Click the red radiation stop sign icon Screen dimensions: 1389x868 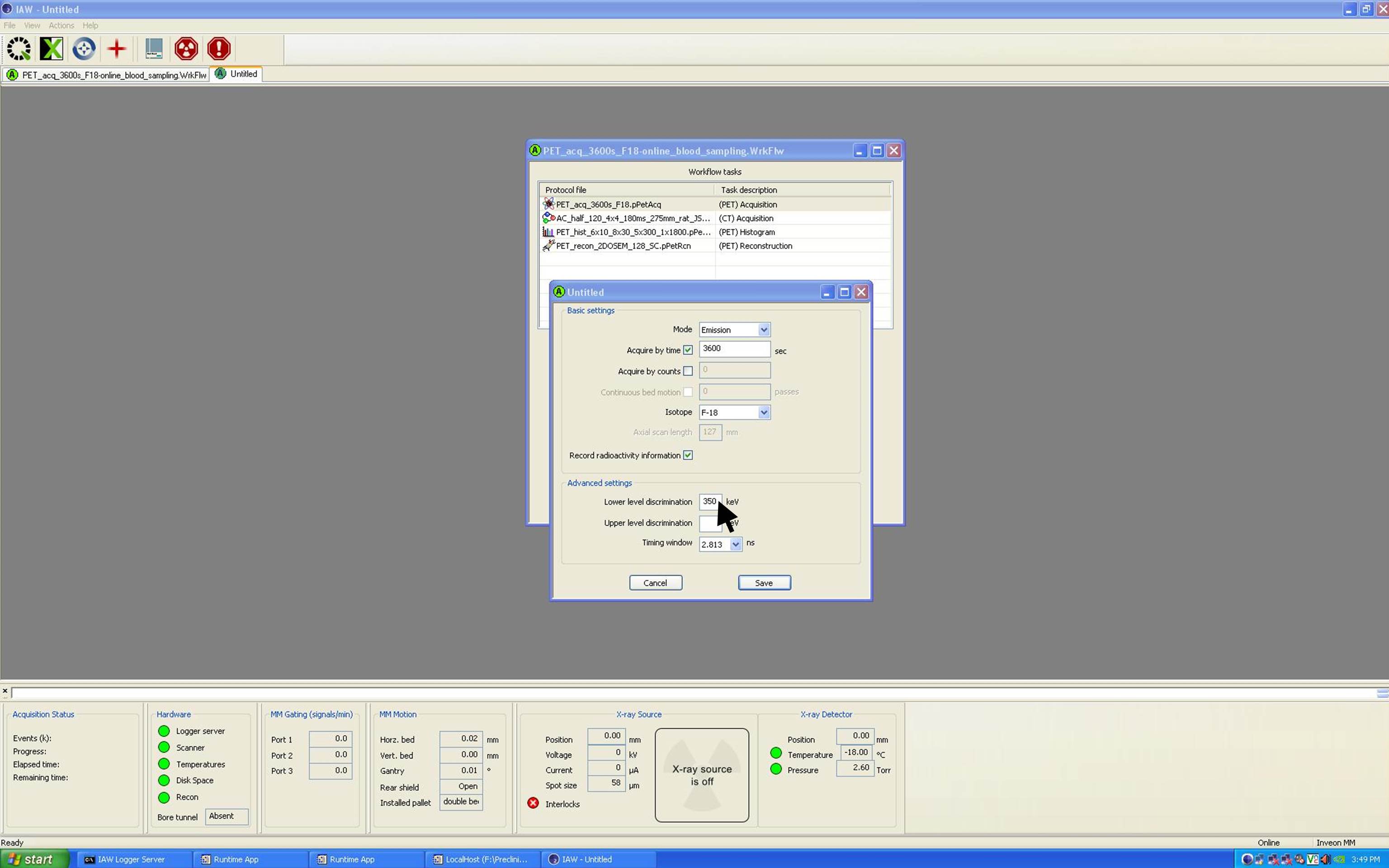click(186, 49)
